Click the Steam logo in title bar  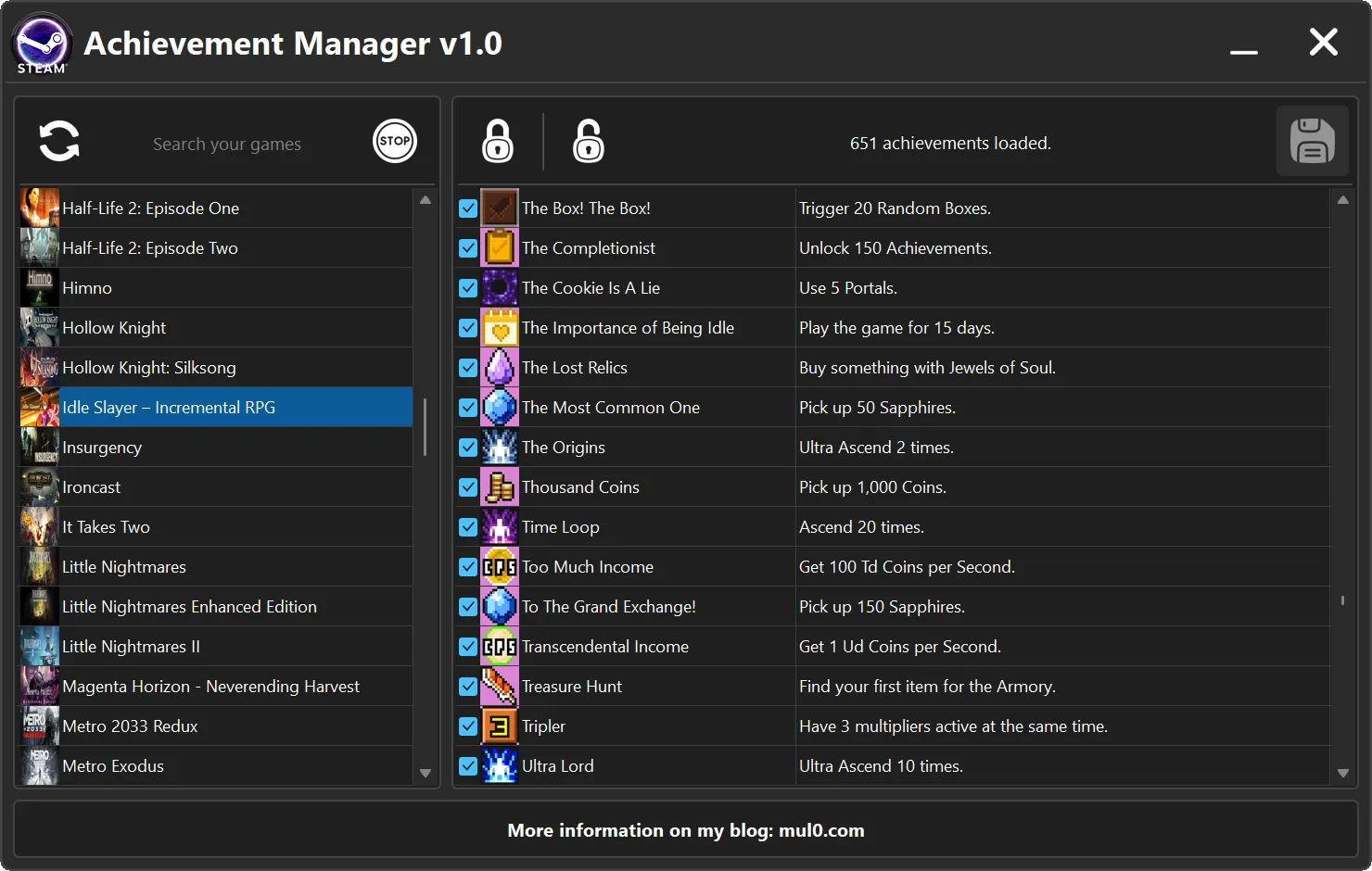(x=42, y=44)
